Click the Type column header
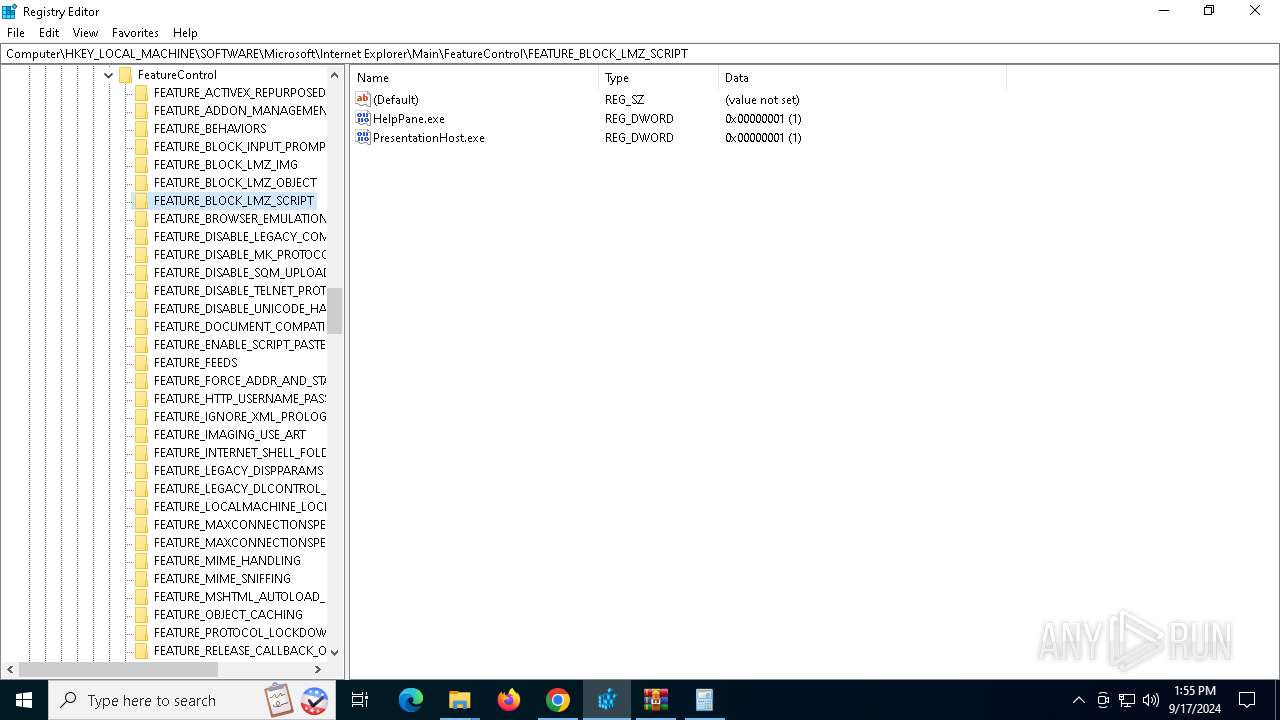 (x=659, y=78)
